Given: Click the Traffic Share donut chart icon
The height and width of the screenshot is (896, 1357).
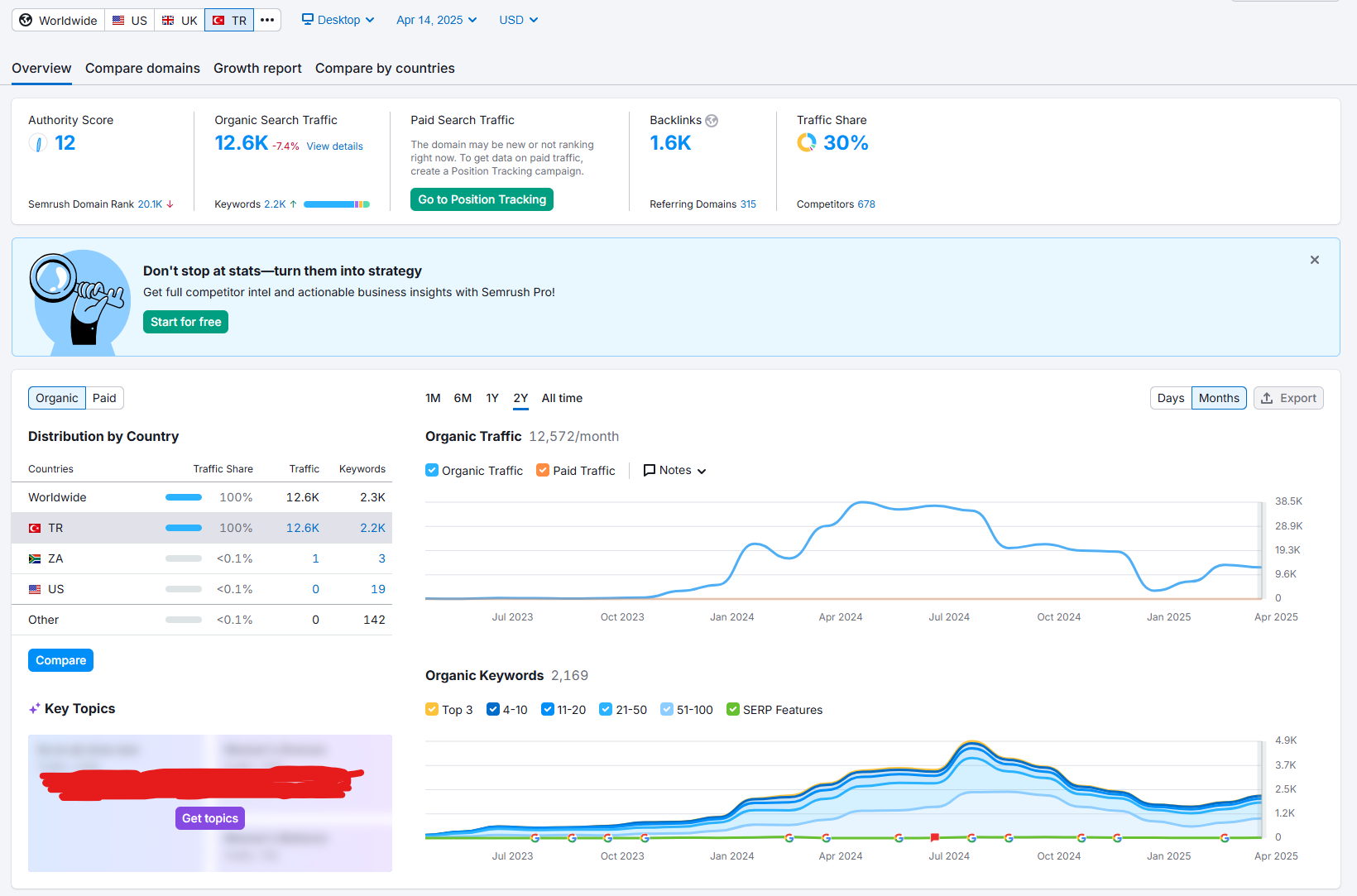Looking at the screenshot, I should pyautogui.click(x=807, y=143).
